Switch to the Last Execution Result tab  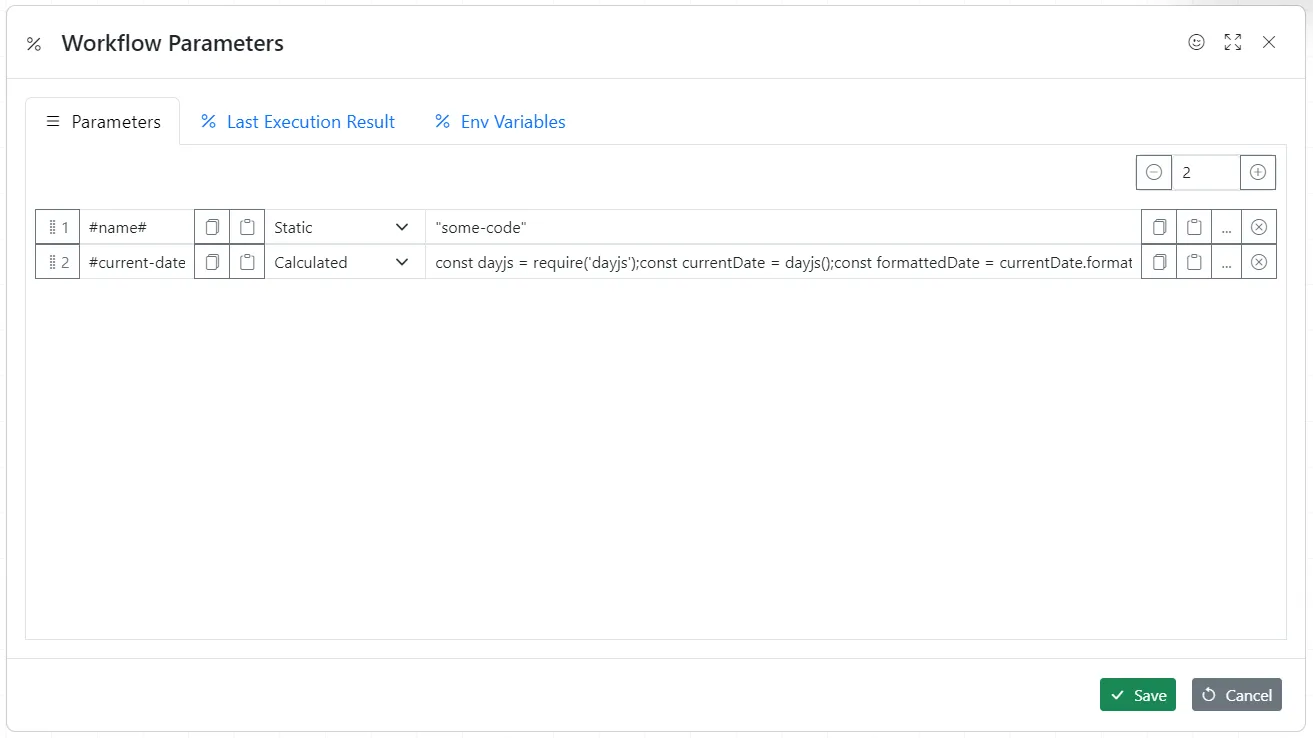point(297,121)
